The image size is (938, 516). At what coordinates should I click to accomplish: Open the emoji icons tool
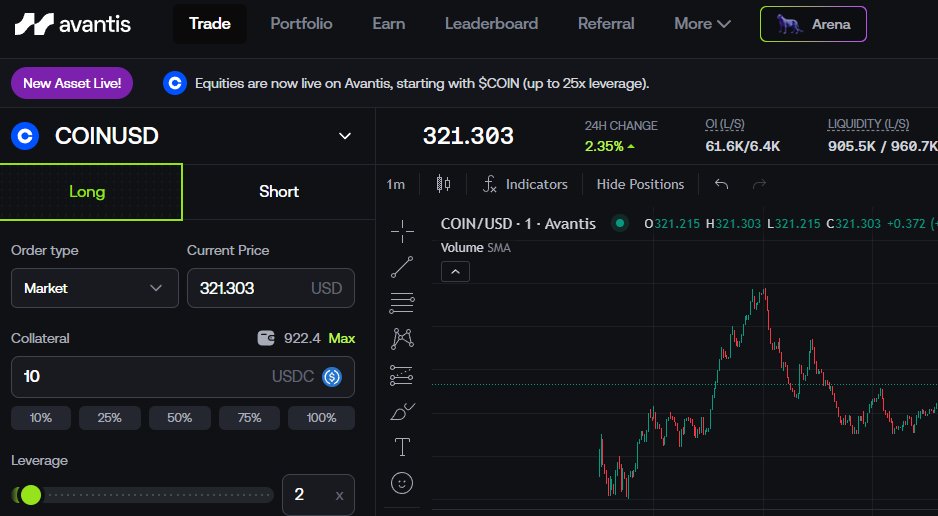[x=402, y=483]
